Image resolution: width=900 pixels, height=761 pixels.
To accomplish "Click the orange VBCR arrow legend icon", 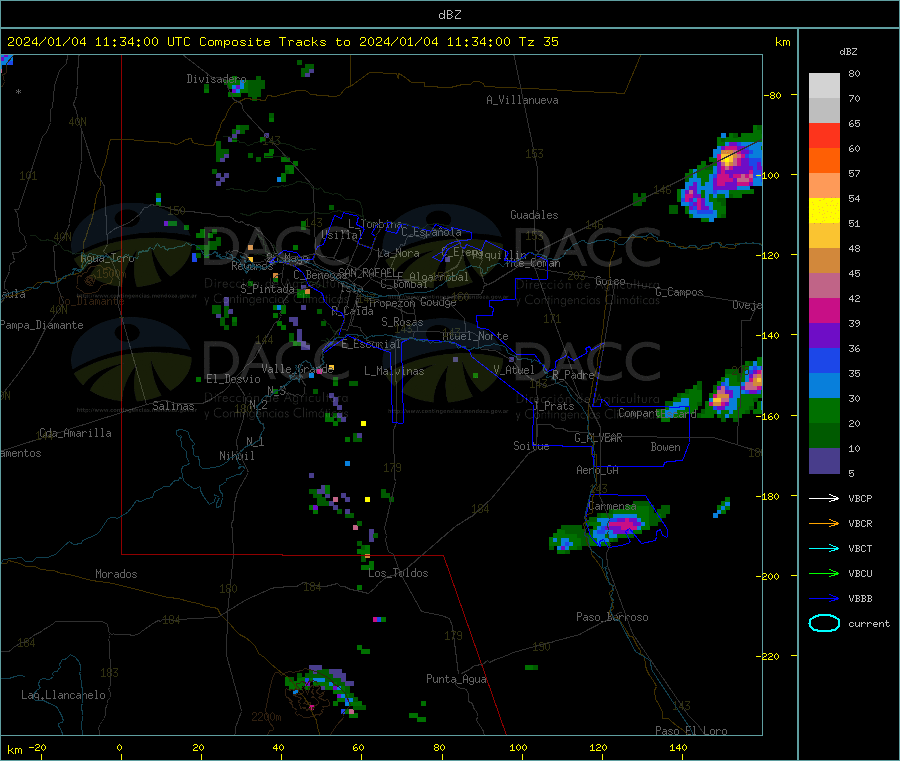I will [824, 523].
